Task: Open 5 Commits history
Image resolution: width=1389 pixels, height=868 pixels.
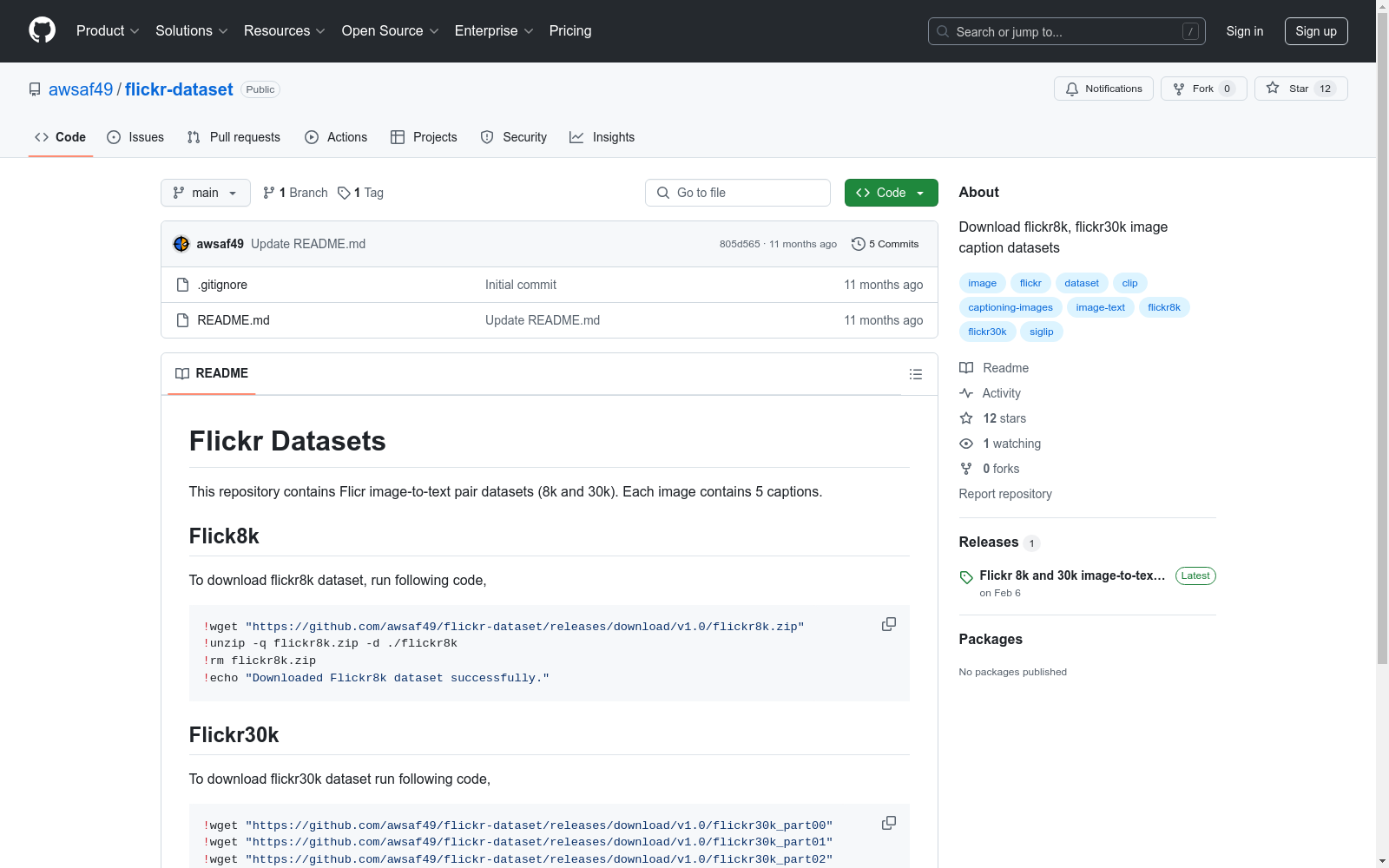Action: (885, 244)
